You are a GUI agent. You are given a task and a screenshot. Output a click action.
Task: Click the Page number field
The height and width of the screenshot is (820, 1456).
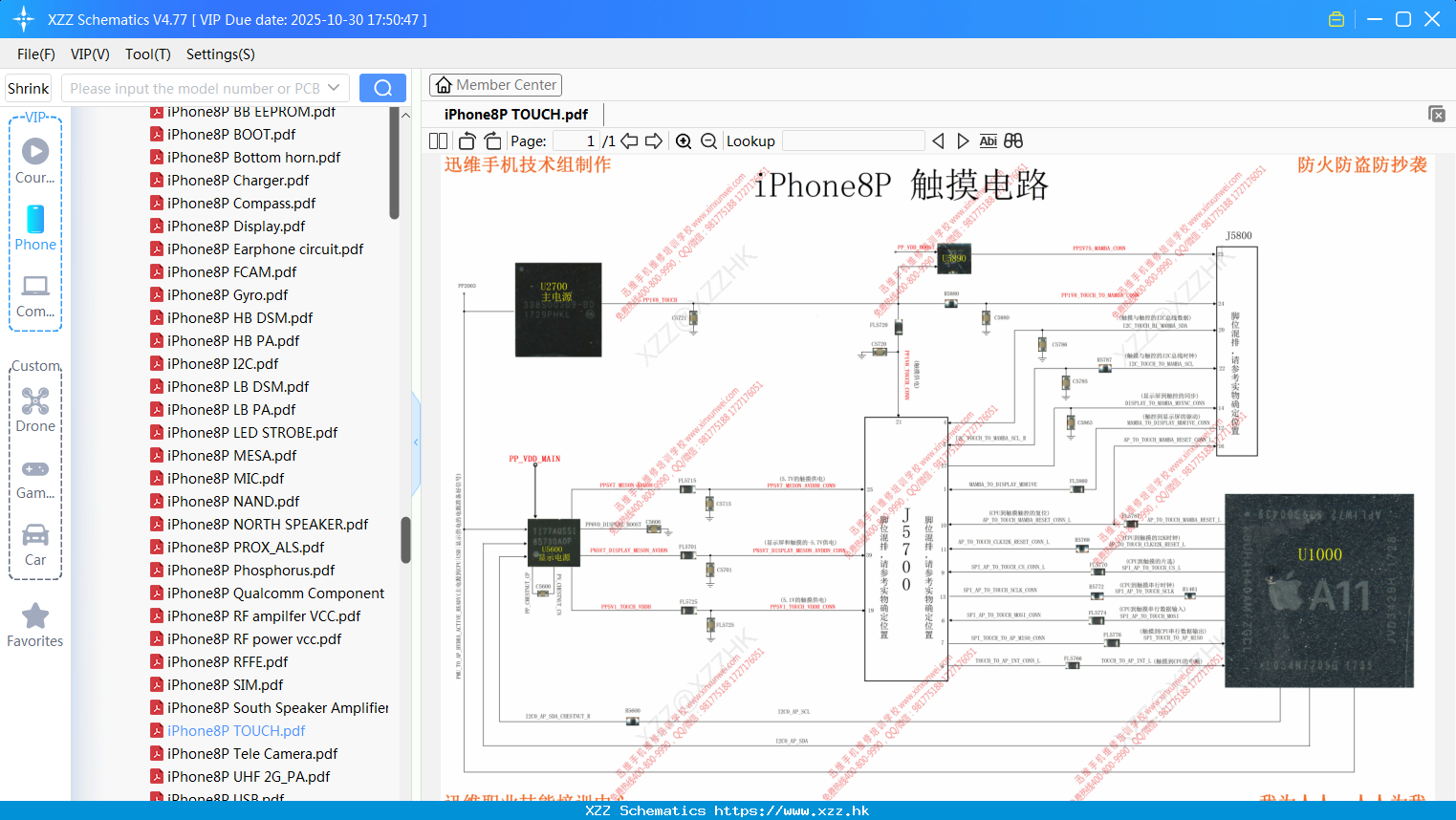coord(576,140)
